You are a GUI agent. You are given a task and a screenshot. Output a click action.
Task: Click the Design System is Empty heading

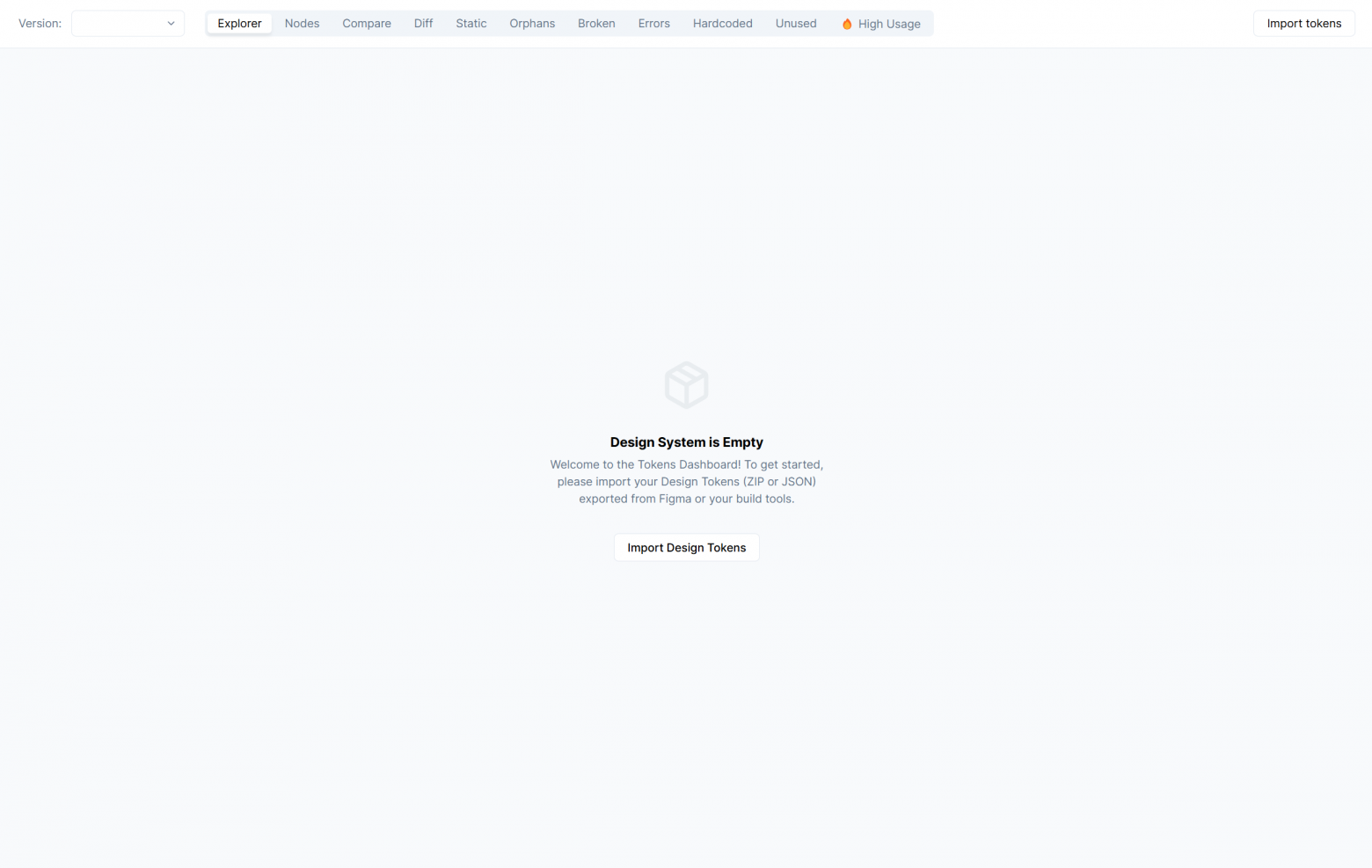[686, 442]
